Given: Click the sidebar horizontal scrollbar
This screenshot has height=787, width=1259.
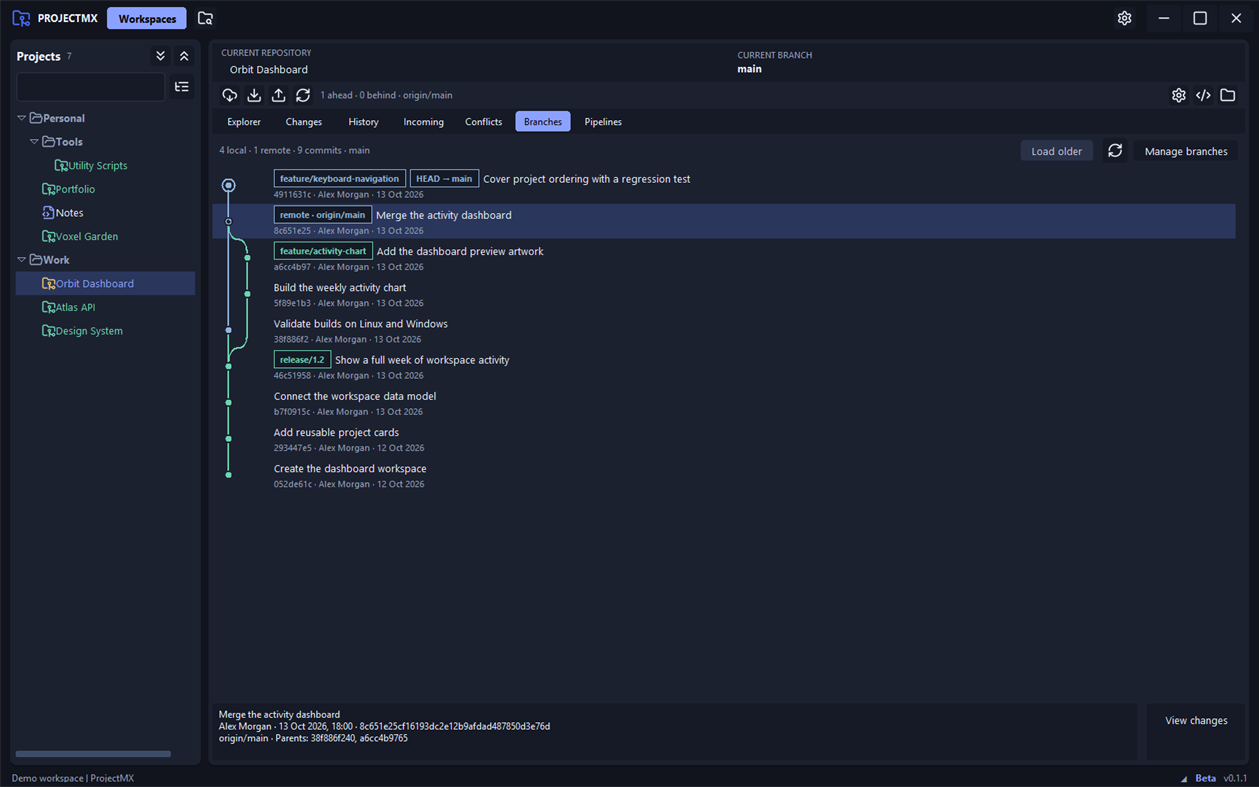Looking at the screenshot, I should (93, 754).
